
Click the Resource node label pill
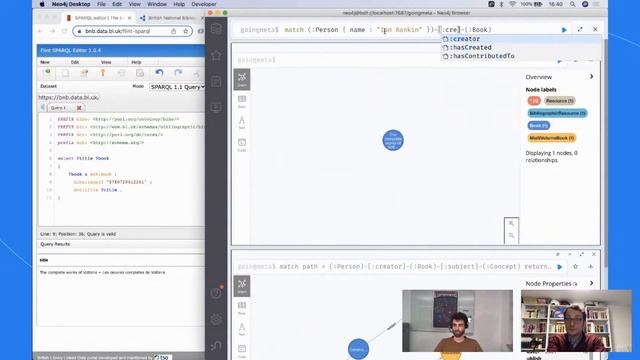click(x=560, y=101)
